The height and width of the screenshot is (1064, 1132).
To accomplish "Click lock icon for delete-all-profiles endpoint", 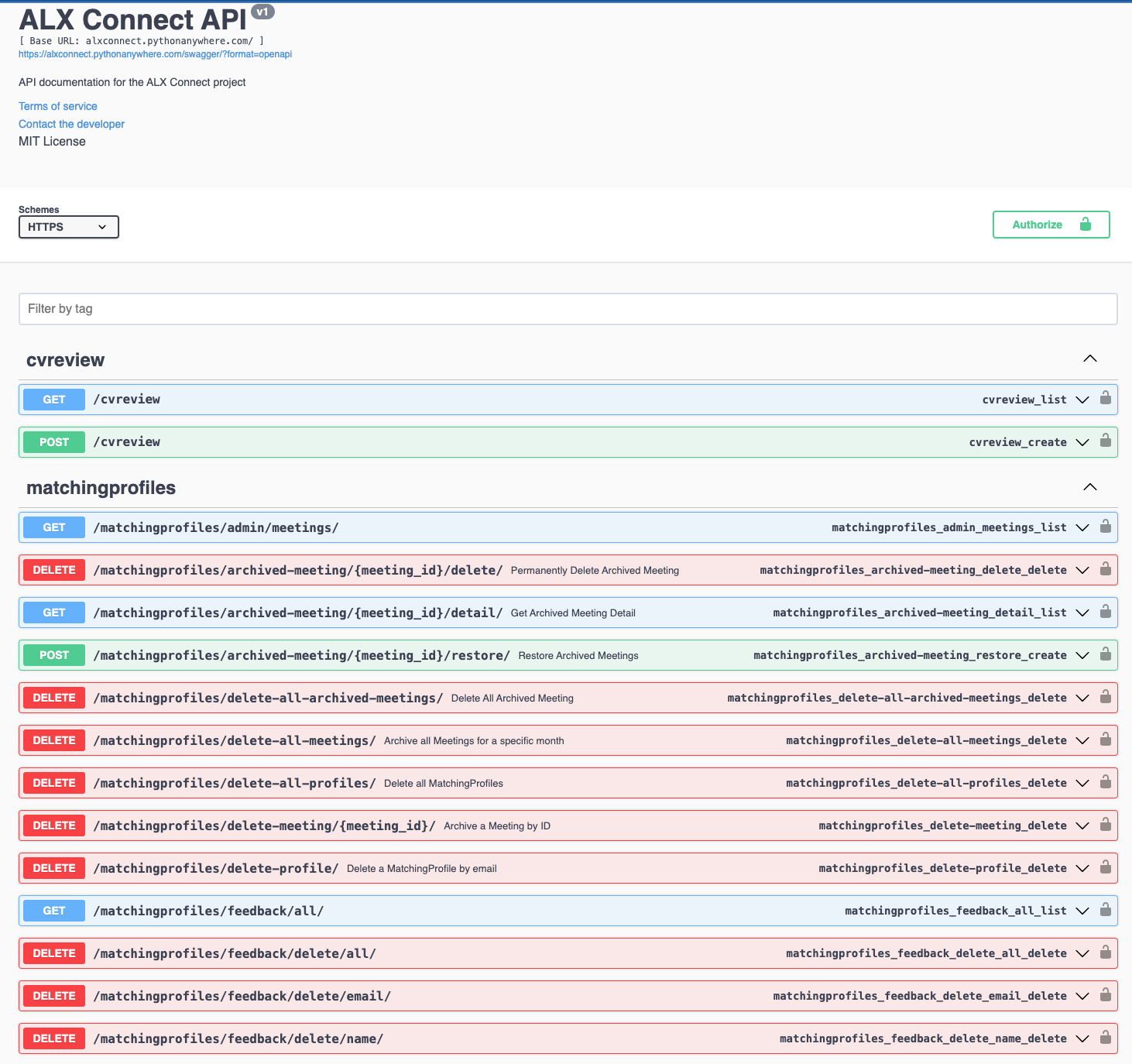I will coord(1106,781).
